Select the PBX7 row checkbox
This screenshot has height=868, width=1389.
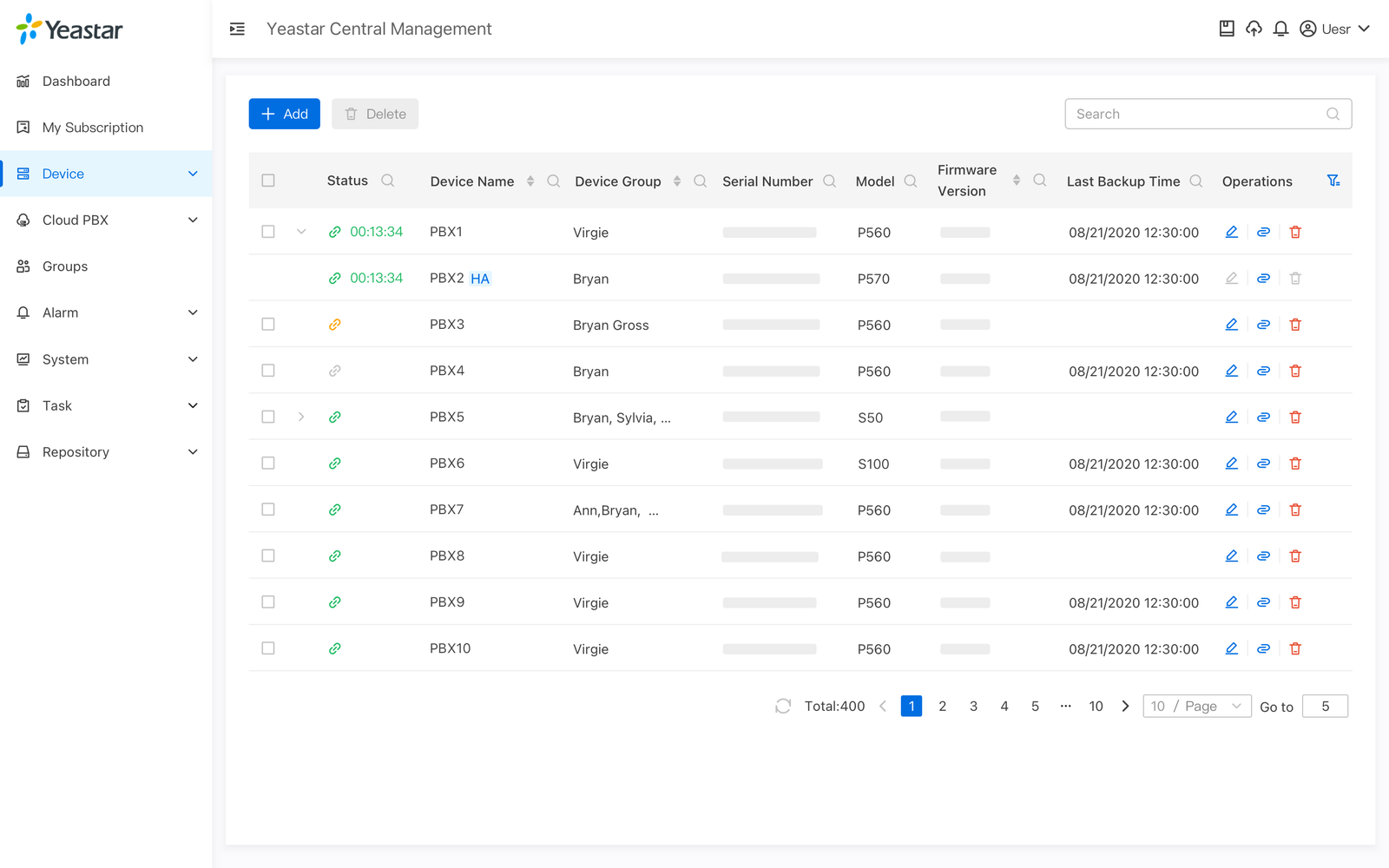(268, 510)
